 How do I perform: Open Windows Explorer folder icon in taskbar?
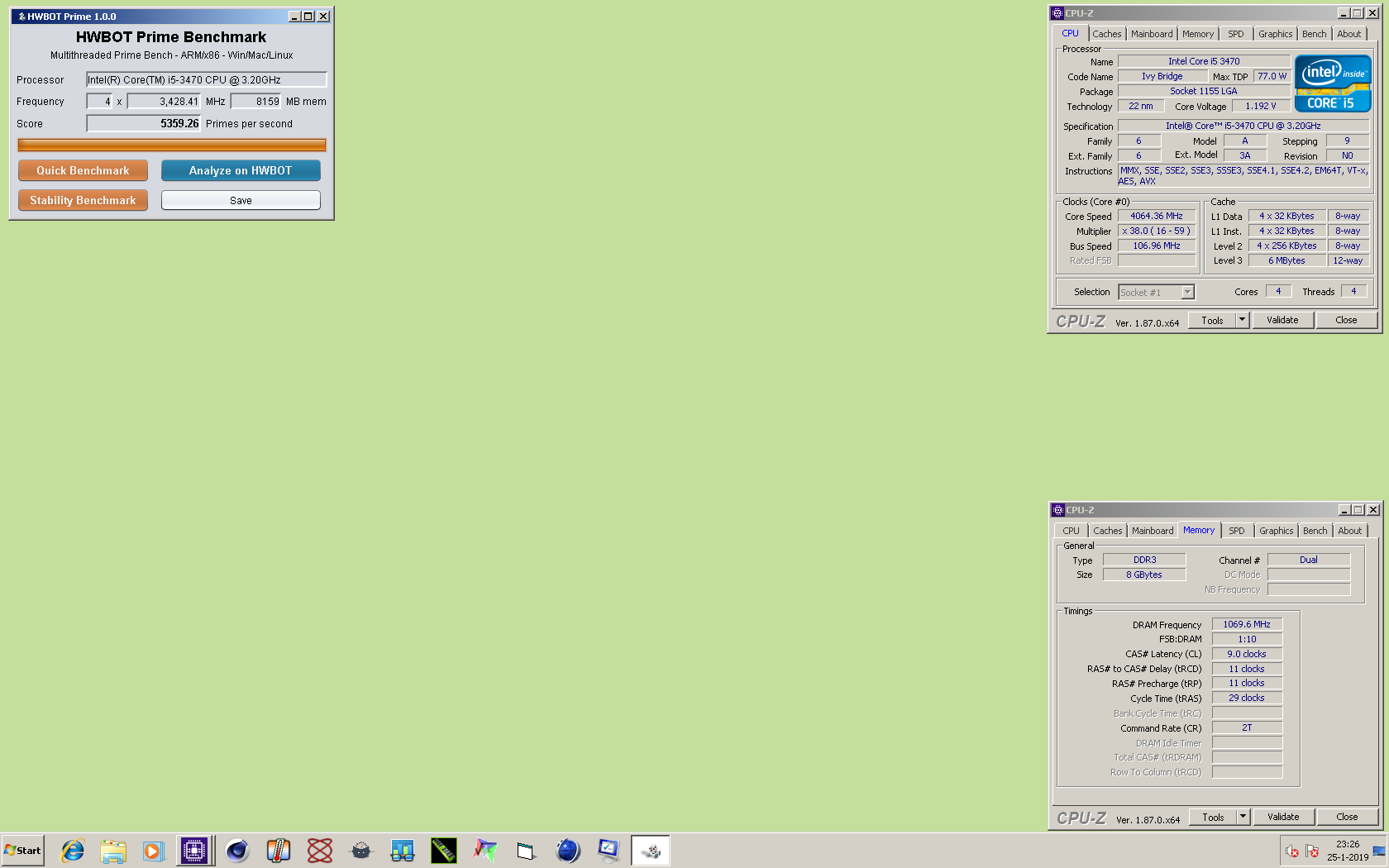point(113,851)
